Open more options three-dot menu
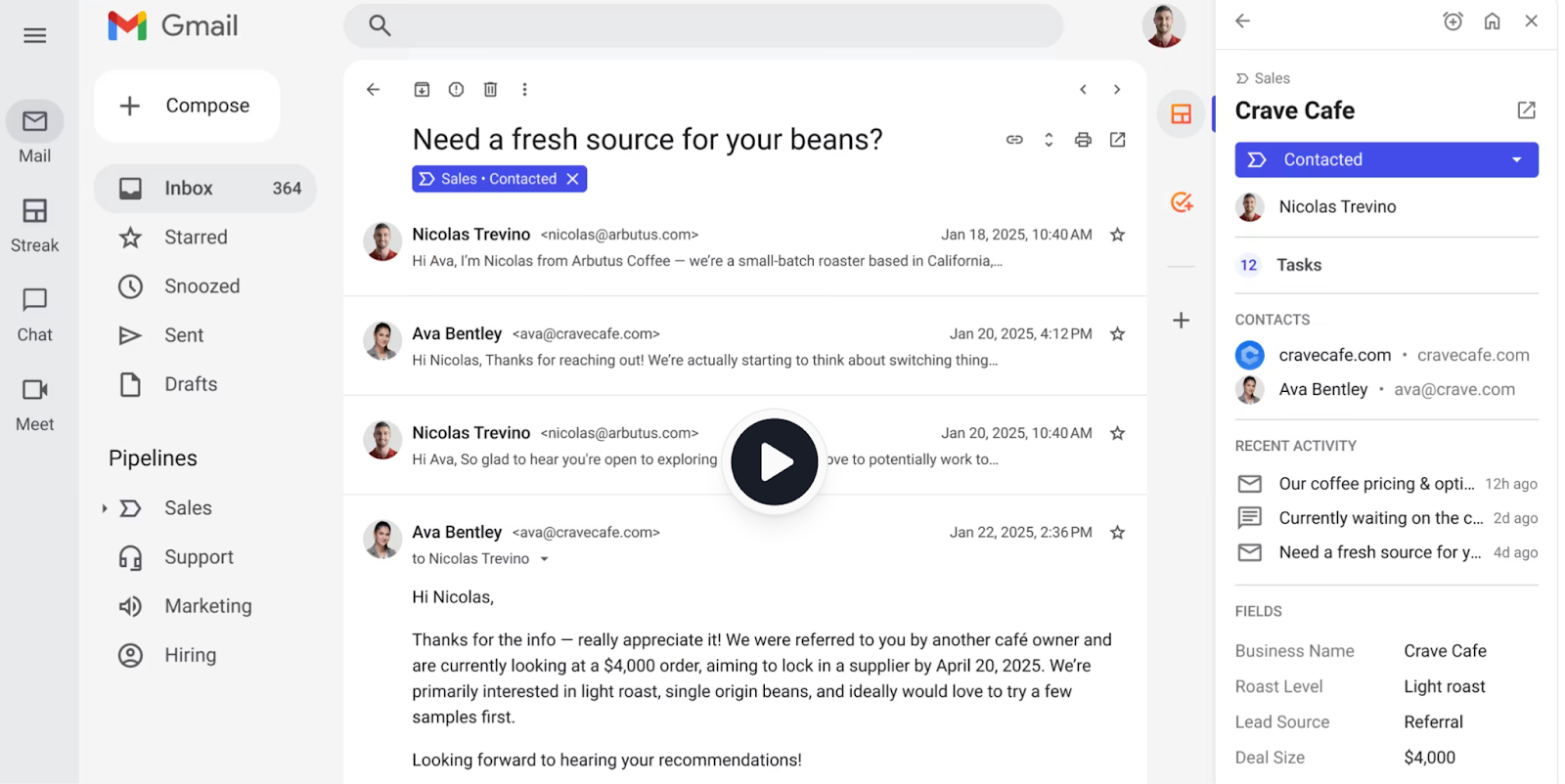1565x784 pixels. pos(524,89)
